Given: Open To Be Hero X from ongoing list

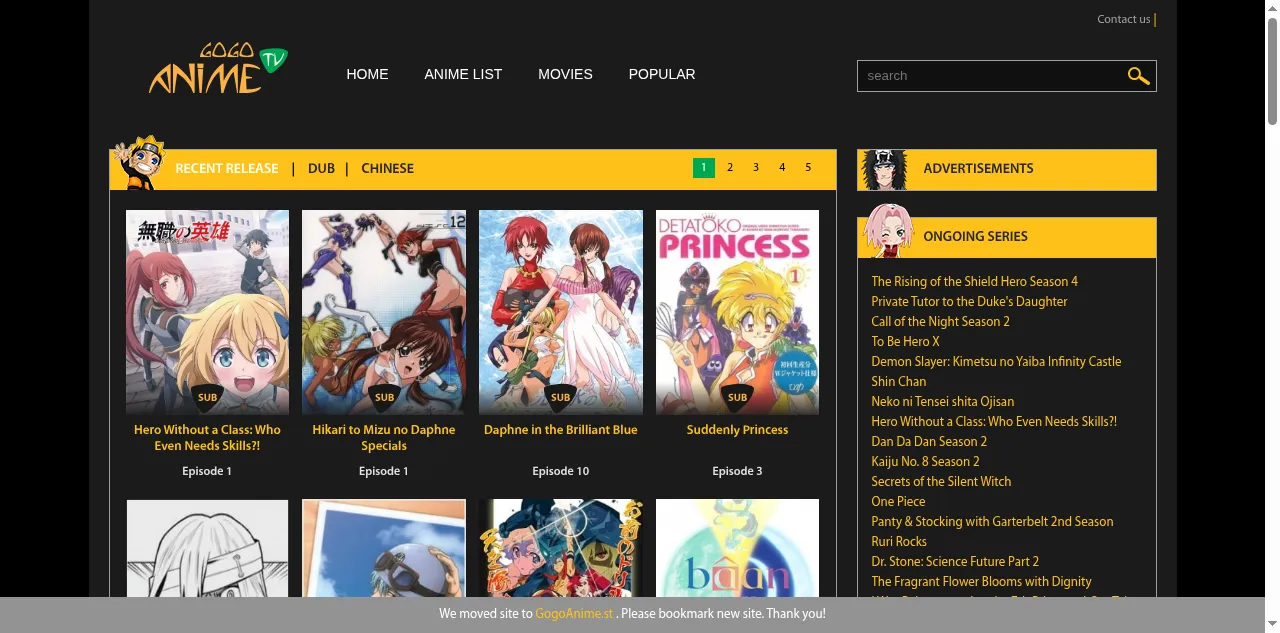Looking at the screenshot, I should 905,342.
